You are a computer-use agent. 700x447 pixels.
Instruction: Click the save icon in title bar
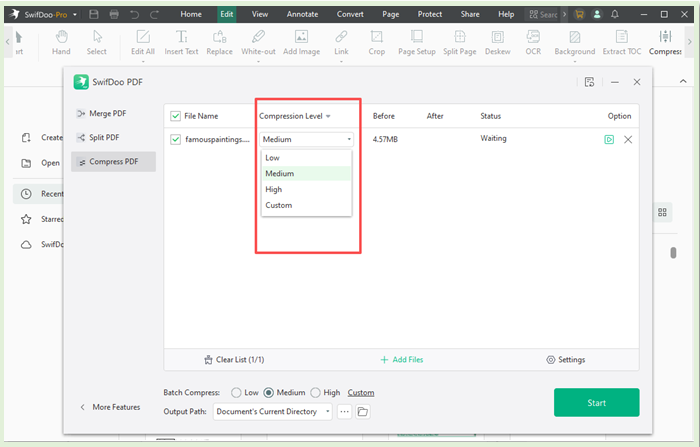pos(94,14)
